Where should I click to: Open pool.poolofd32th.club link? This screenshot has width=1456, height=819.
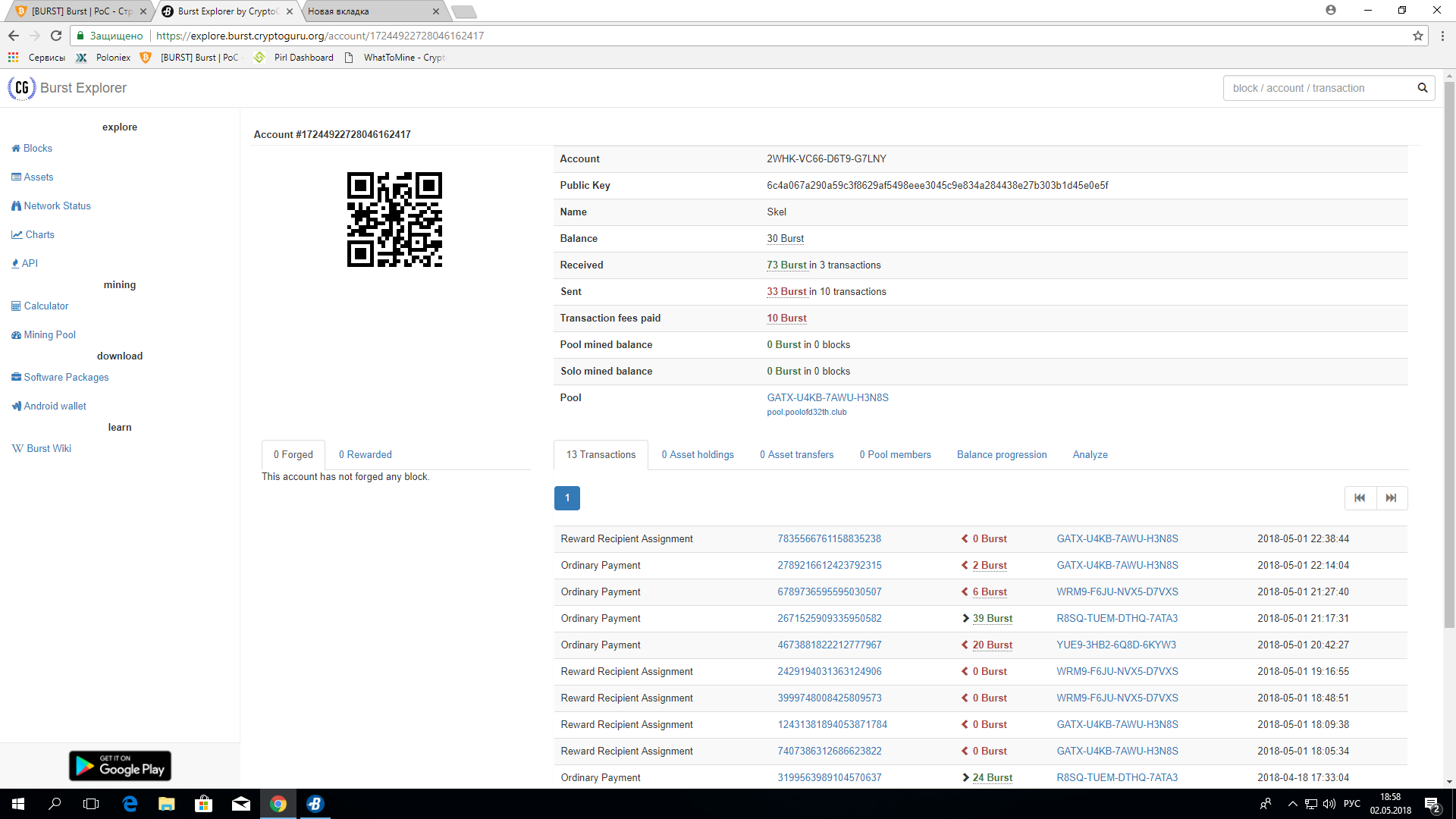coord(807,413)
